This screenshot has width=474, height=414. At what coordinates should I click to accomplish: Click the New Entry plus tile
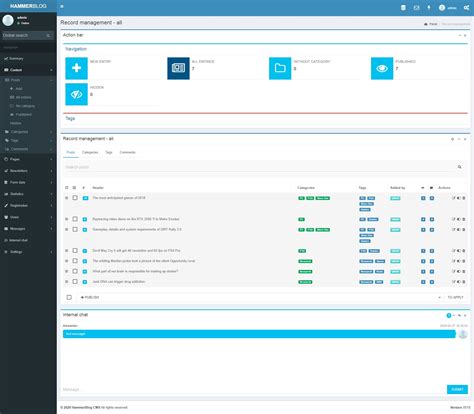[x=76, y=68]
